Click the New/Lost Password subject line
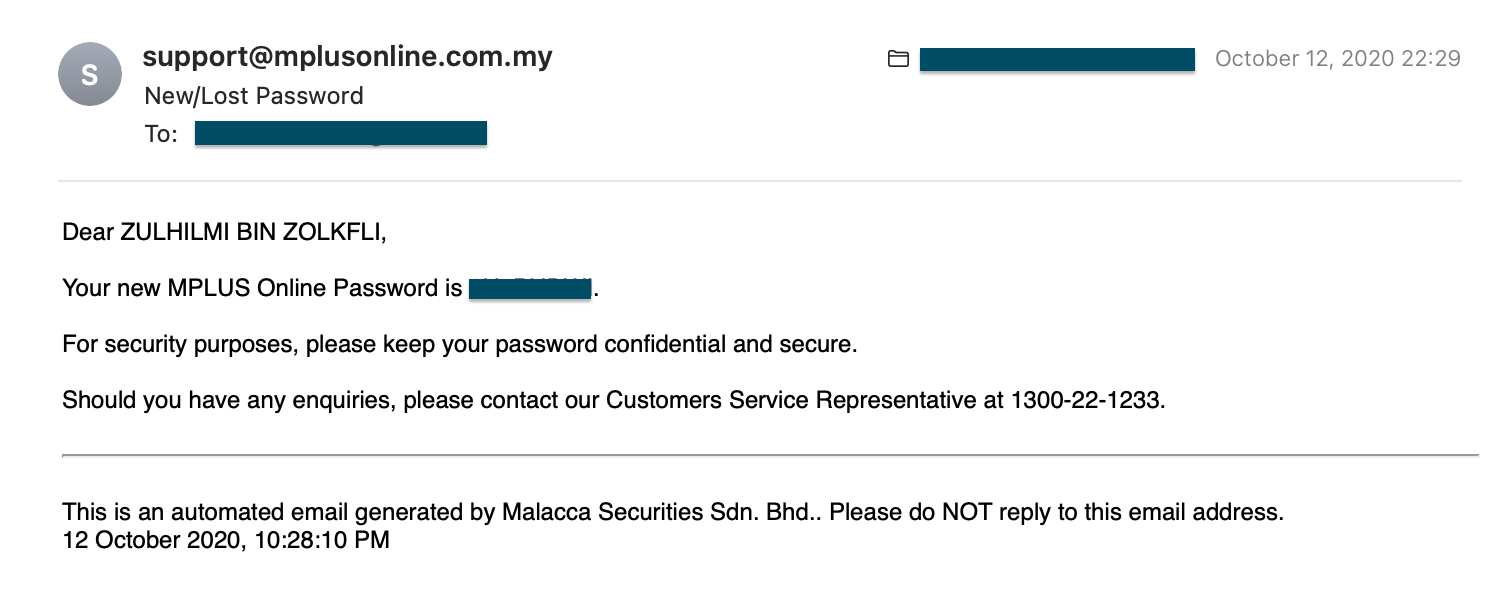The image size is (1512, 612). [254, 96]
